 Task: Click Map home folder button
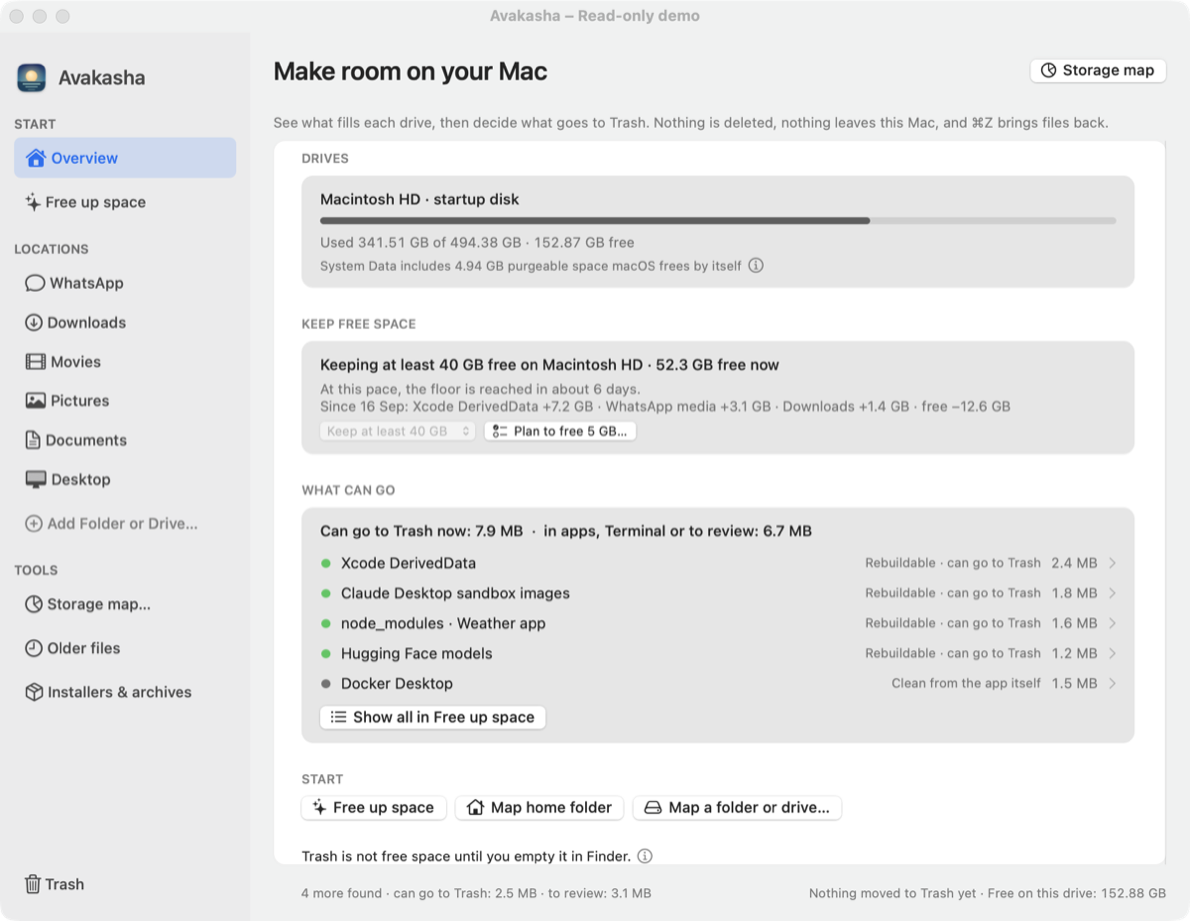pos(540,807)
